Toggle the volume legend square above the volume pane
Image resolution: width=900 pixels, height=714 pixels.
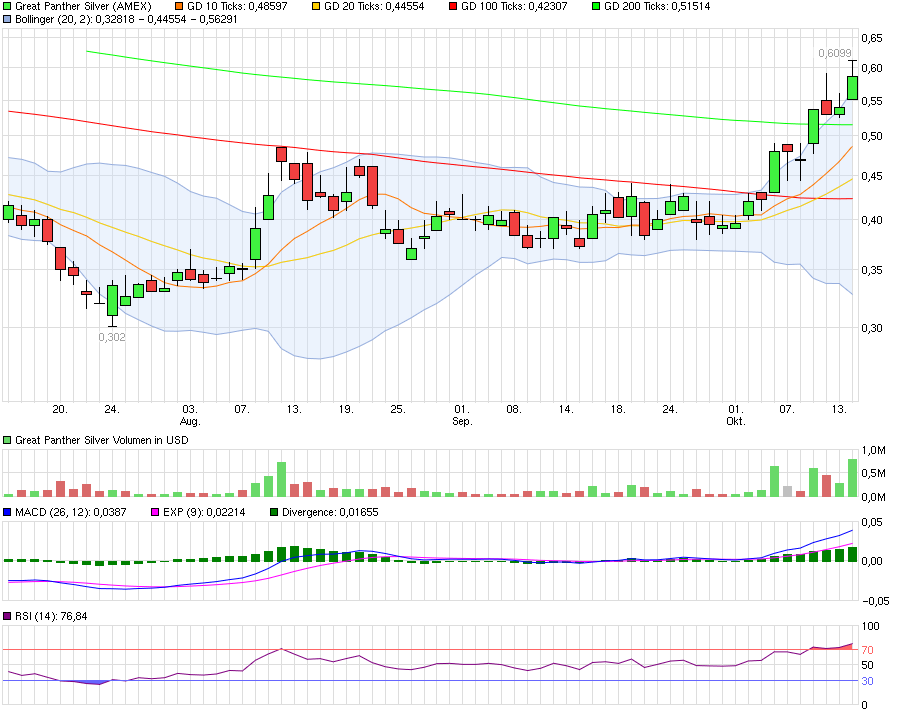tap(8, 438)
